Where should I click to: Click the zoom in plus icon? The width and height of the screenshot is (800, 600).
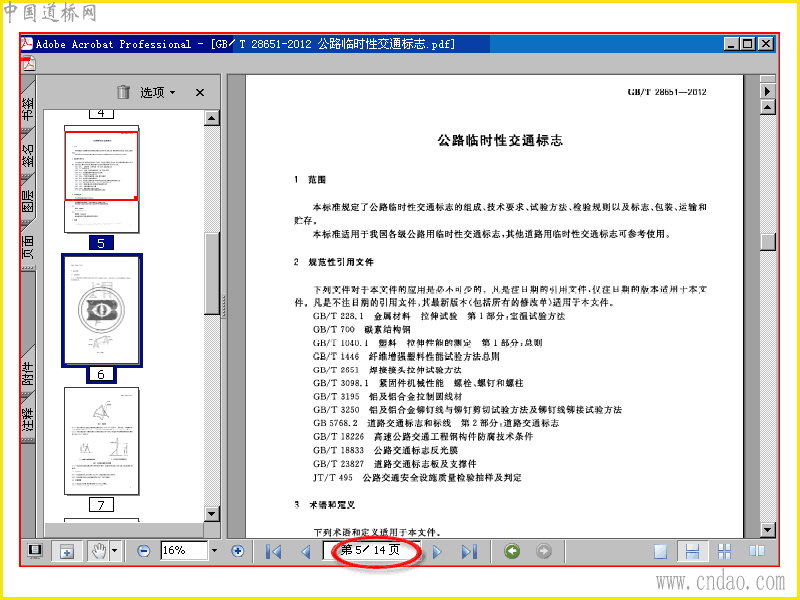[237, 551]
